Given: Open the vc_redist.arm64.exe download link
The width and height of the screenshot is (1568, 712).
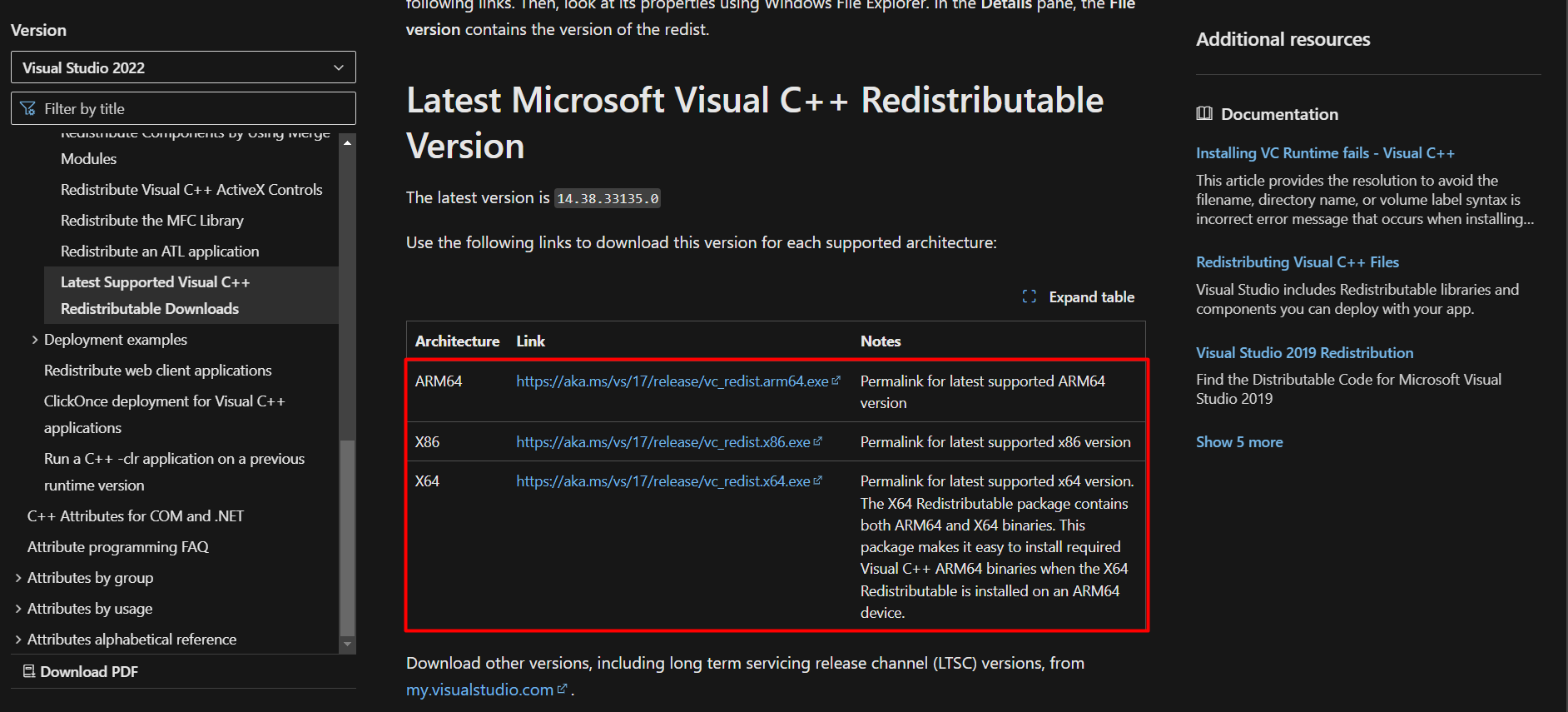Looking at the screenshot, I should point(672,381).
